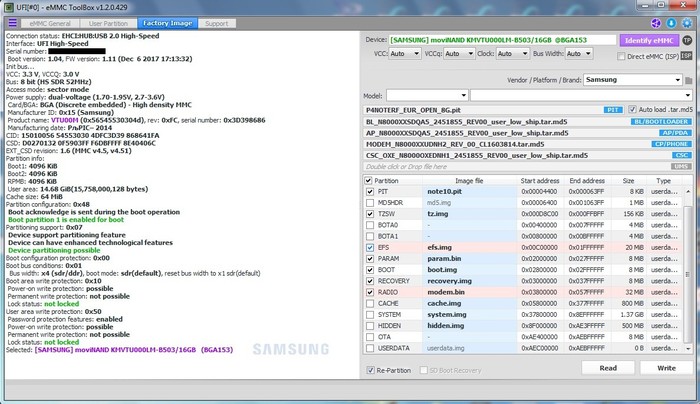Click the UFI app icon in title bar
The height and width of the screenshot is (404, 700).
coord(8,7)
